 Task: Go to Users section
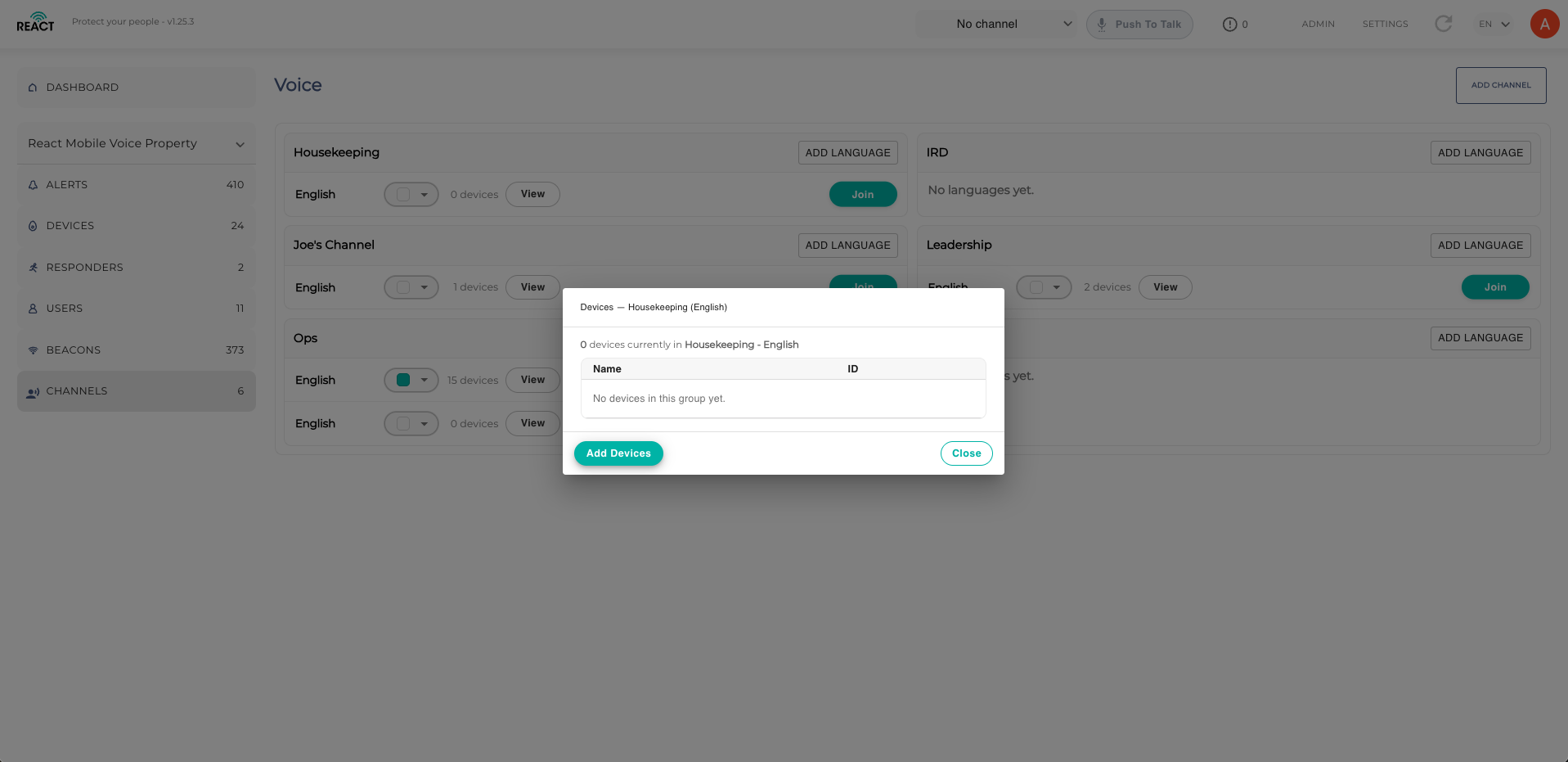tap(137, 309)
